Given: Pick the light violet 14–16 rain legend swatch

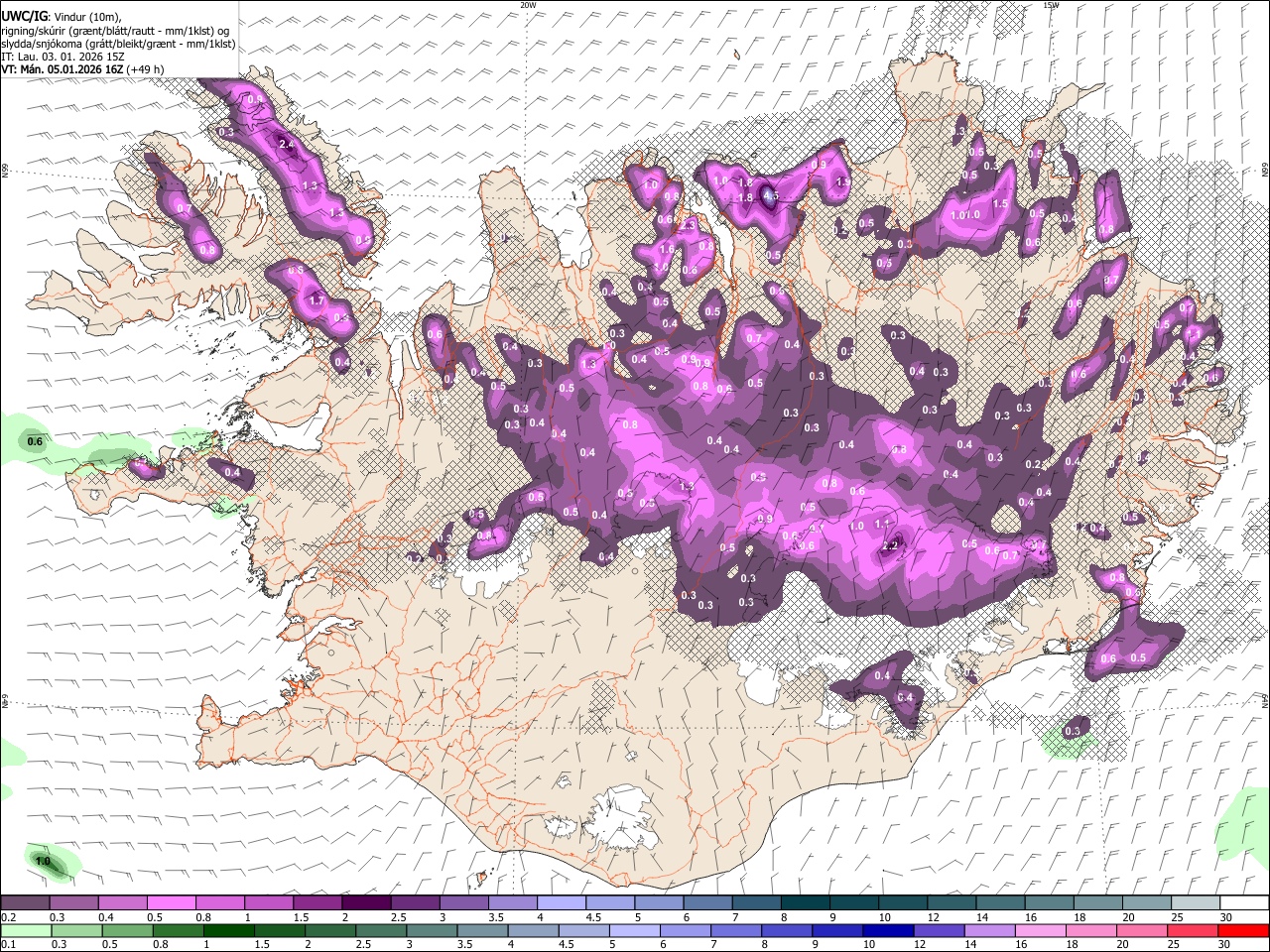Looking at the screenshot, I should pos(988,930).
